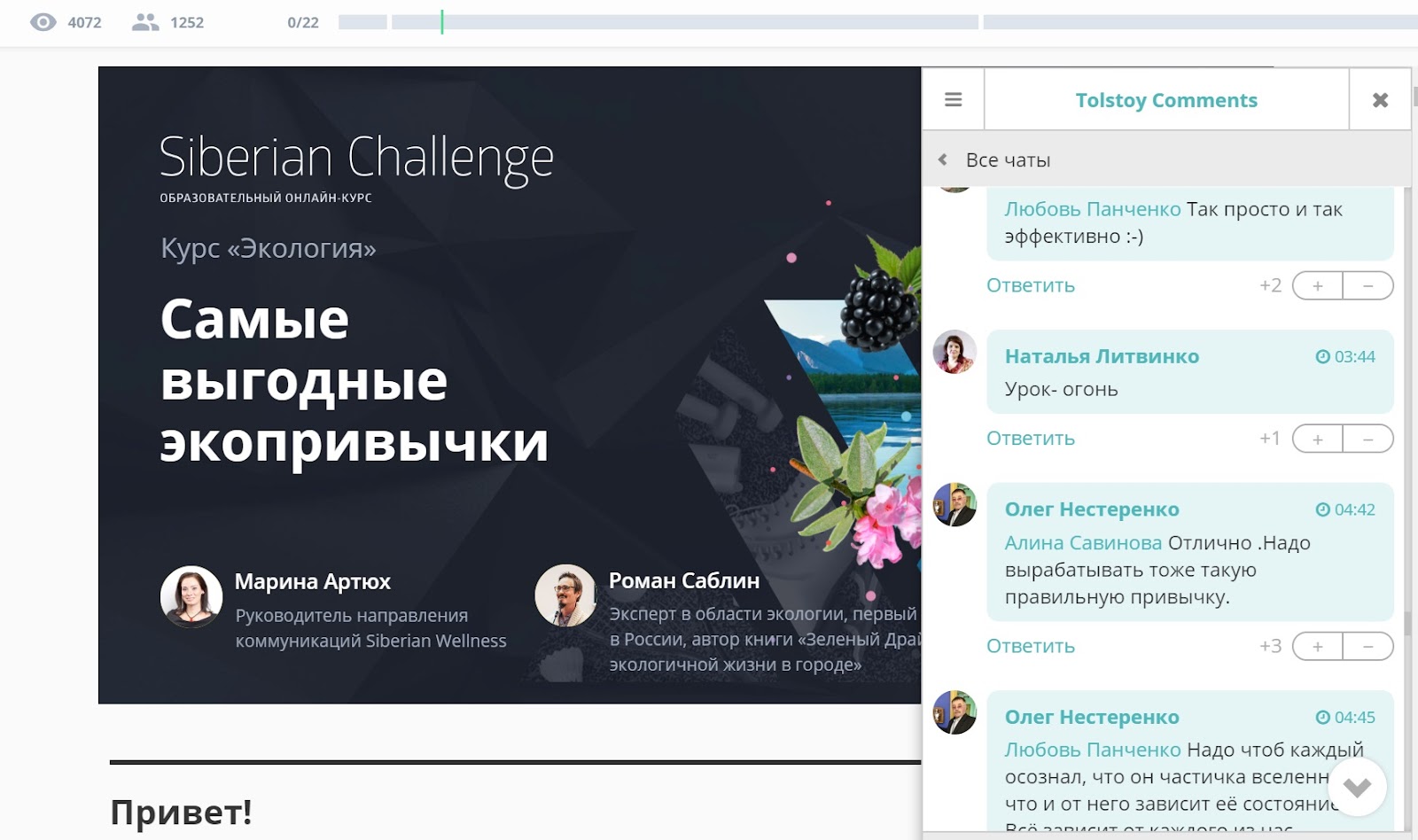
Task: Click the back arrow beside Все чаты
Action: coord(943,159)
